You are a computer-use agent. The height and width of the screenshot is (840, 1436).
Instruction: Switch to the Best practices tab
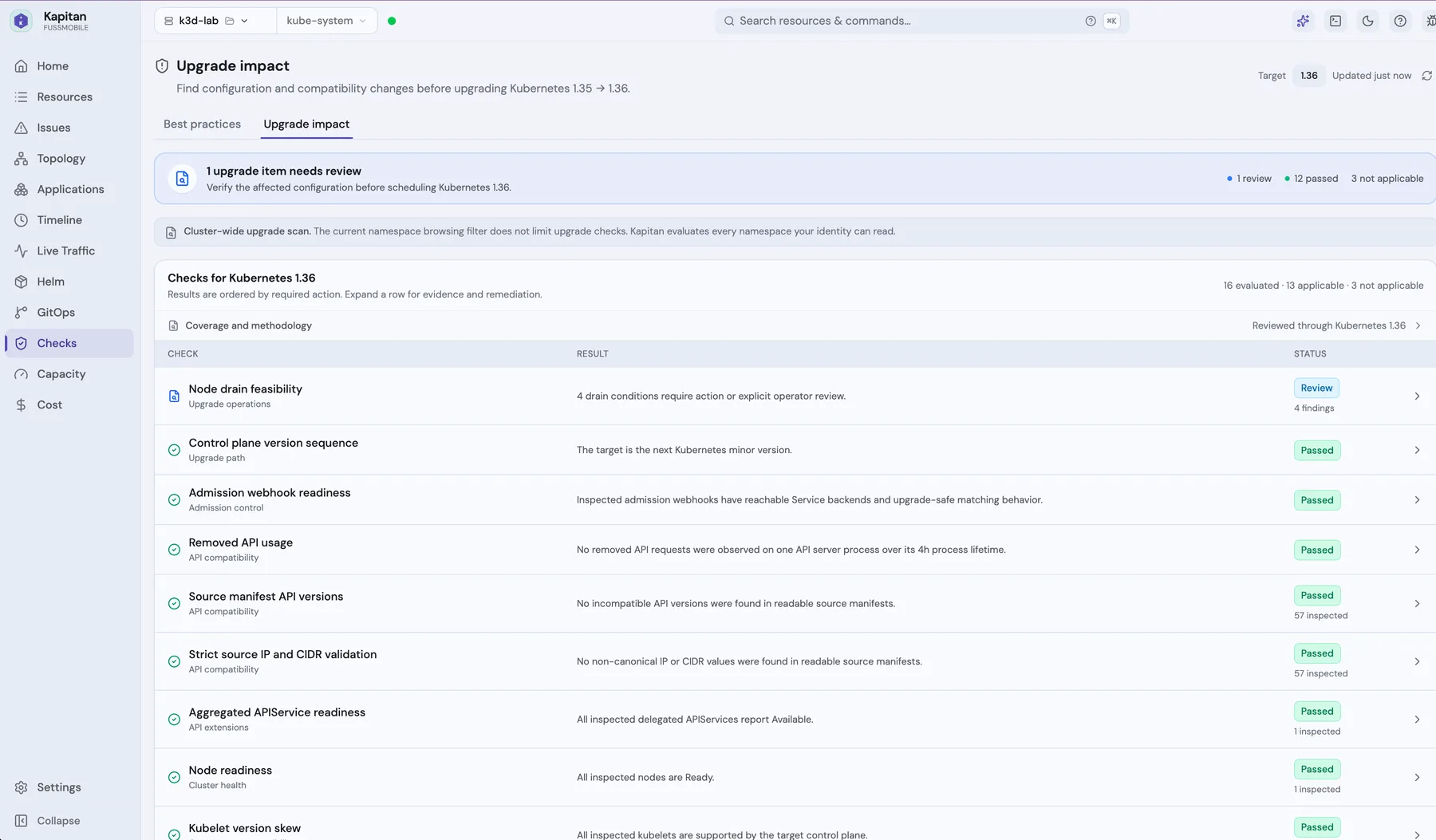pyautogui.click(x=202, y=124)
